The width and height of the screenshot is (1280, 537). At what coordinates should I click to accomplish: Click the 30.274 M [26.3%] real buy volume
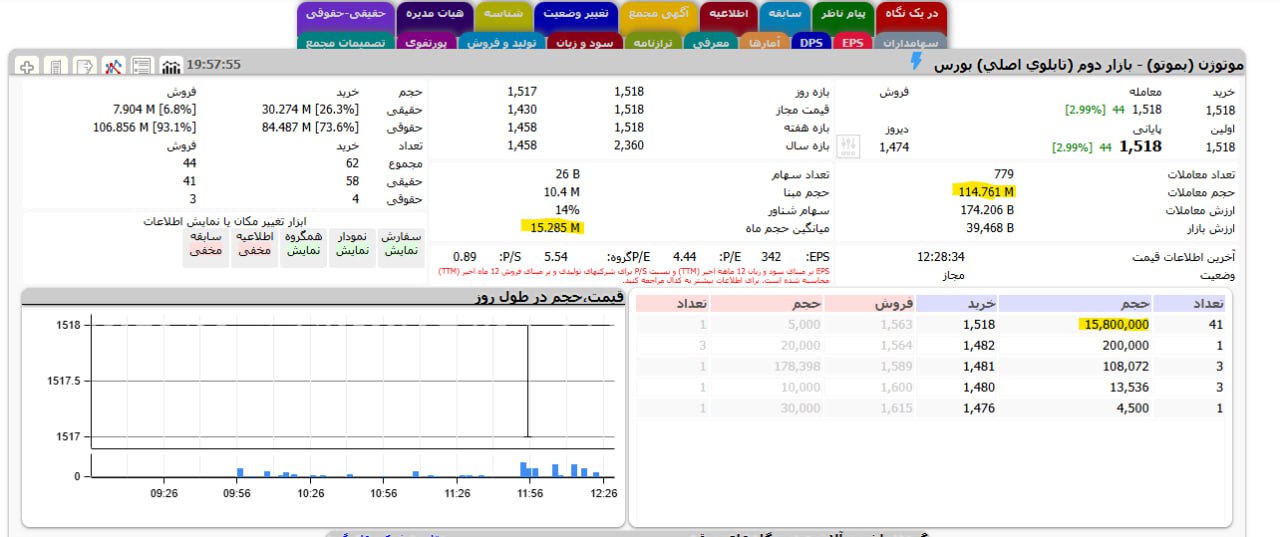pyautogui.click(x=310, y=109)
